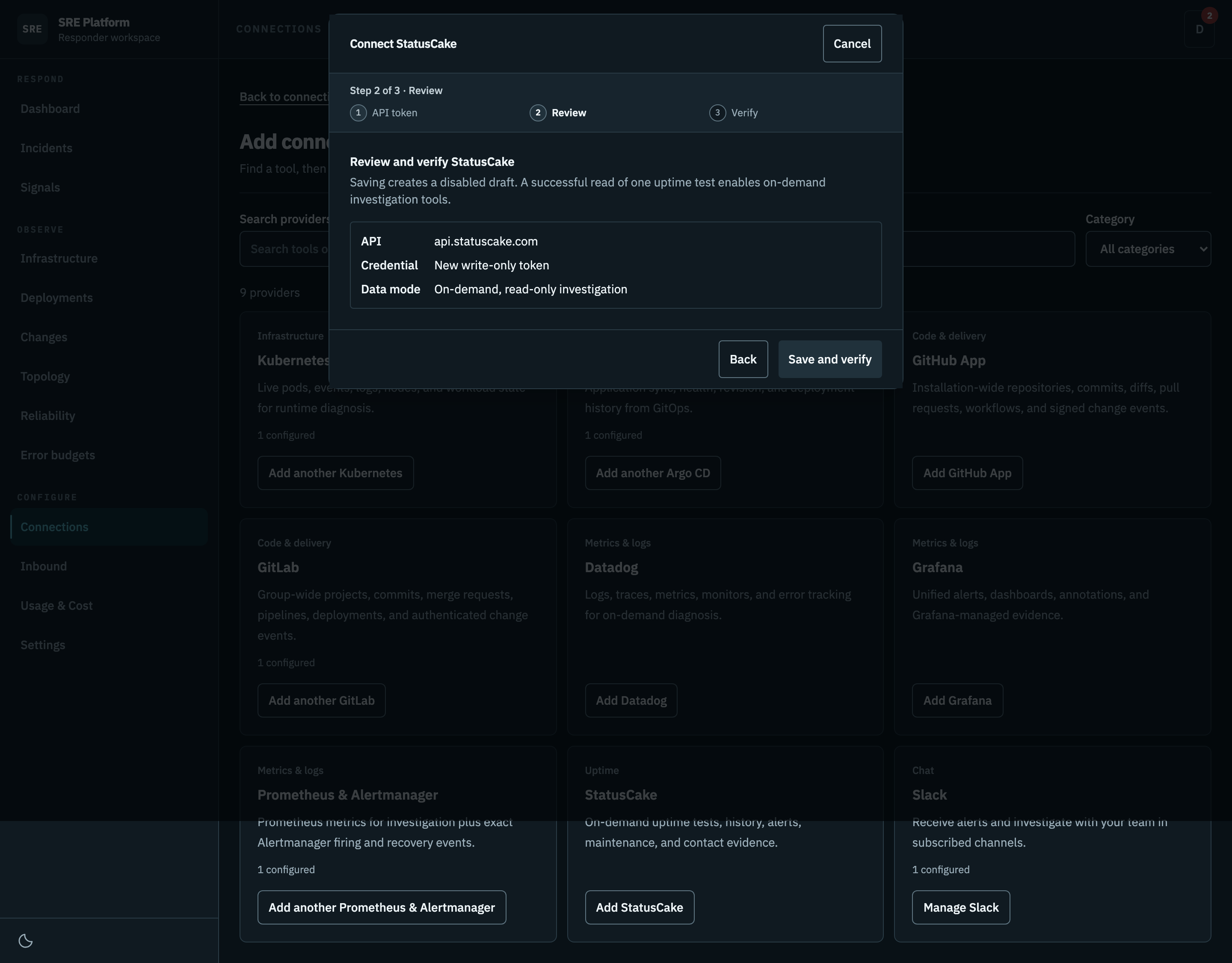Click the Grafana card title
Screen dimensions: 1232x963
pyautogui.click(x=938, y=567)
